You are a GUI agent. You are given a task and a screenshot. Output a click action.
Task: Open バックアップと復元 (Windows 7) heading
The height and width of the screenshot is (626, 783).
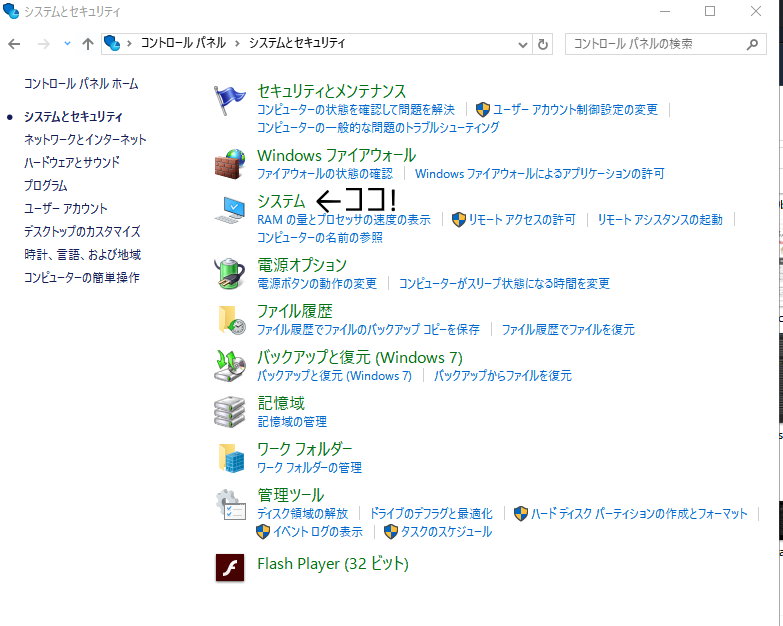pos(360,357)
